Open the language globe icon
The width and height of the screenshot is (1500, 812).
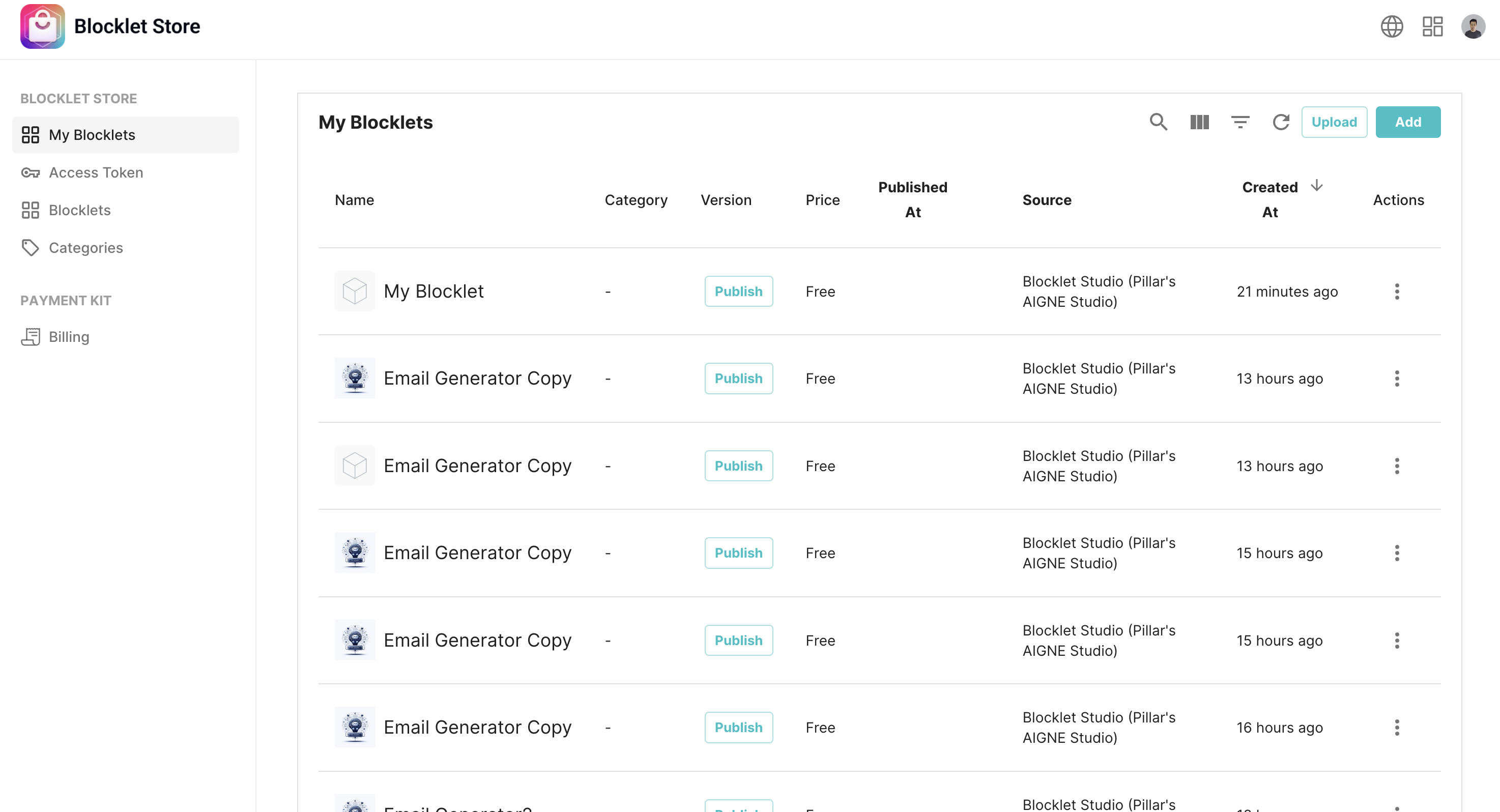pyautogui.click(x=1392, y=27)
